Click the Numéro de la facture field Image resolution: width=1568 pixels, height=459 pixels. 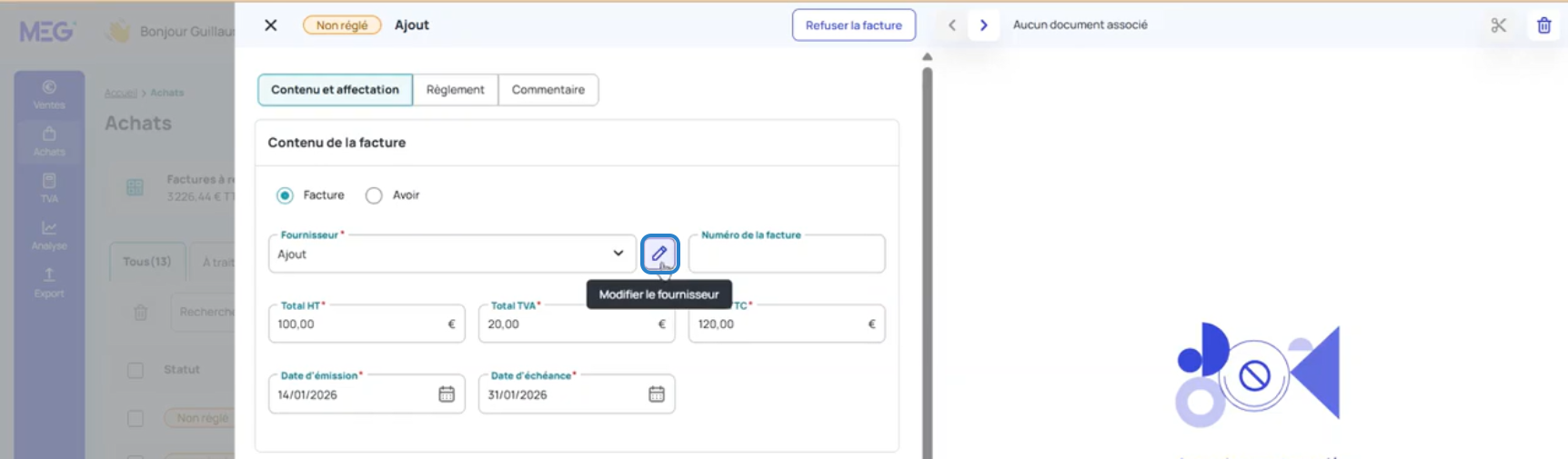[787, 254]
